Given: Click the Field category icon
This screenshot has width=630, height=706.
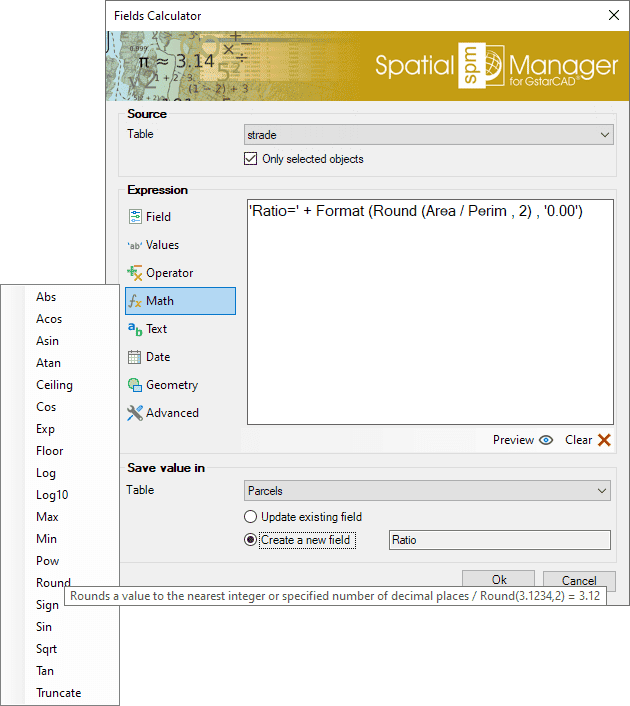Looking at the screenshot, I should point(135,217).
